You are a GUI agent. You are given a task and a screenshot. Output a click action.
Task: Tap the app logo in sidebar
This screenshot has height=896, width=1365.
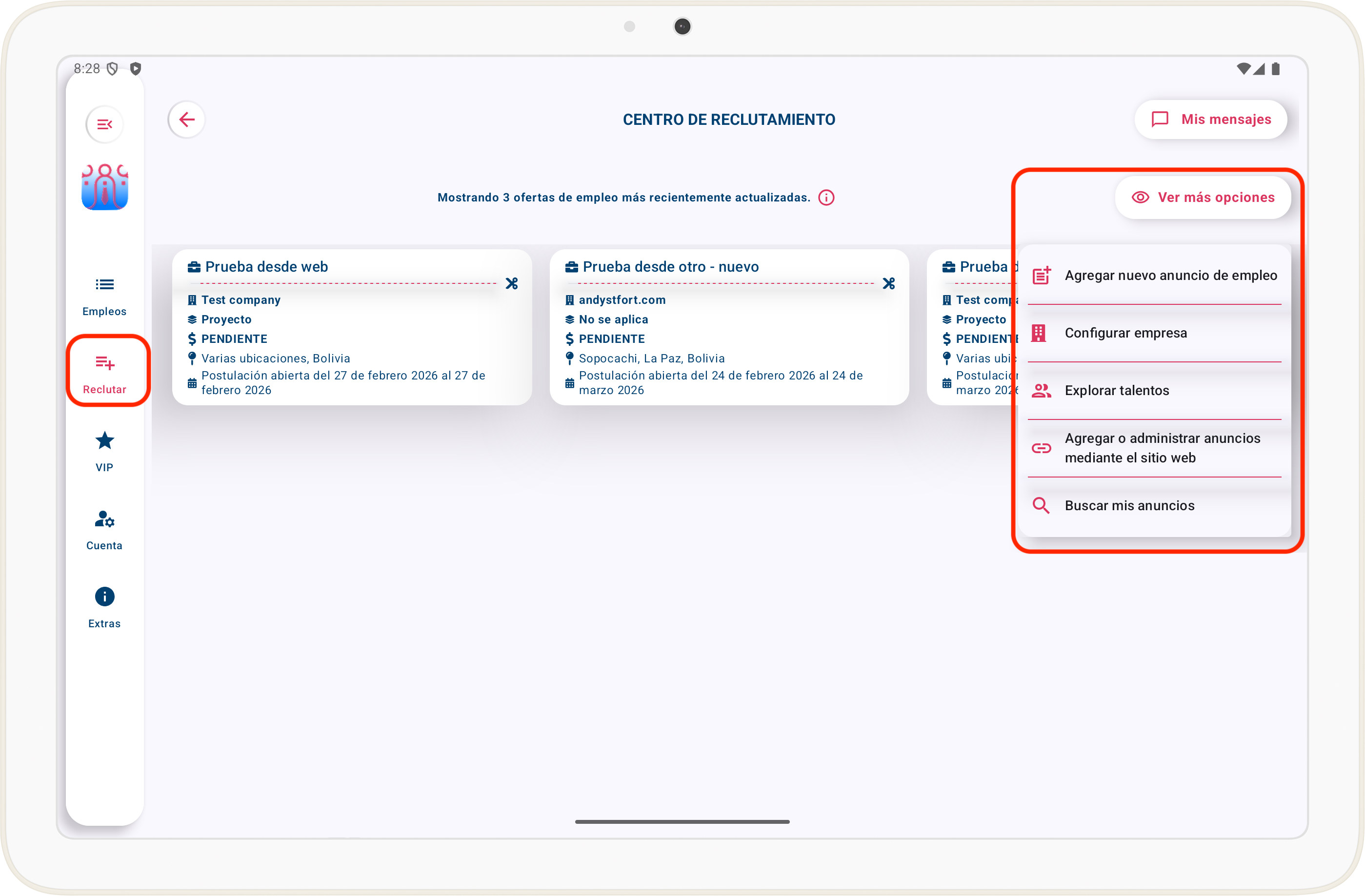[x=104, y=187]
